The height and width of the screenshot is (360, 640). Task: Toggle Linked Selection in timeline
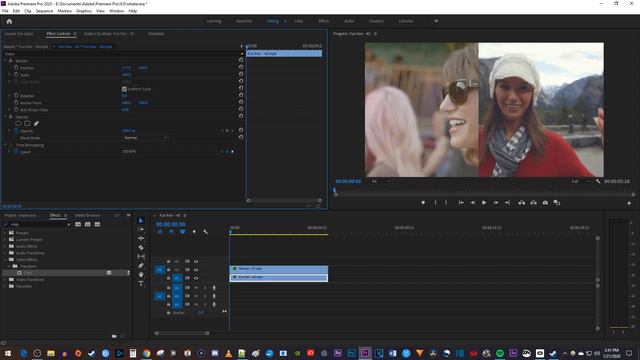click(182, 232)
